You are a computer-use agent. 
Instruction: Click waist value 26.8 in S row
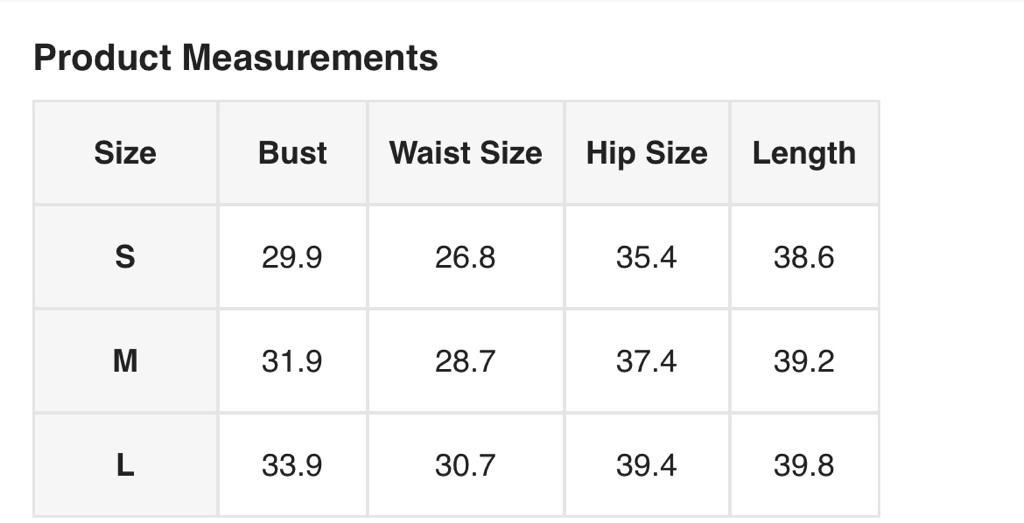(x=465, y=257)
